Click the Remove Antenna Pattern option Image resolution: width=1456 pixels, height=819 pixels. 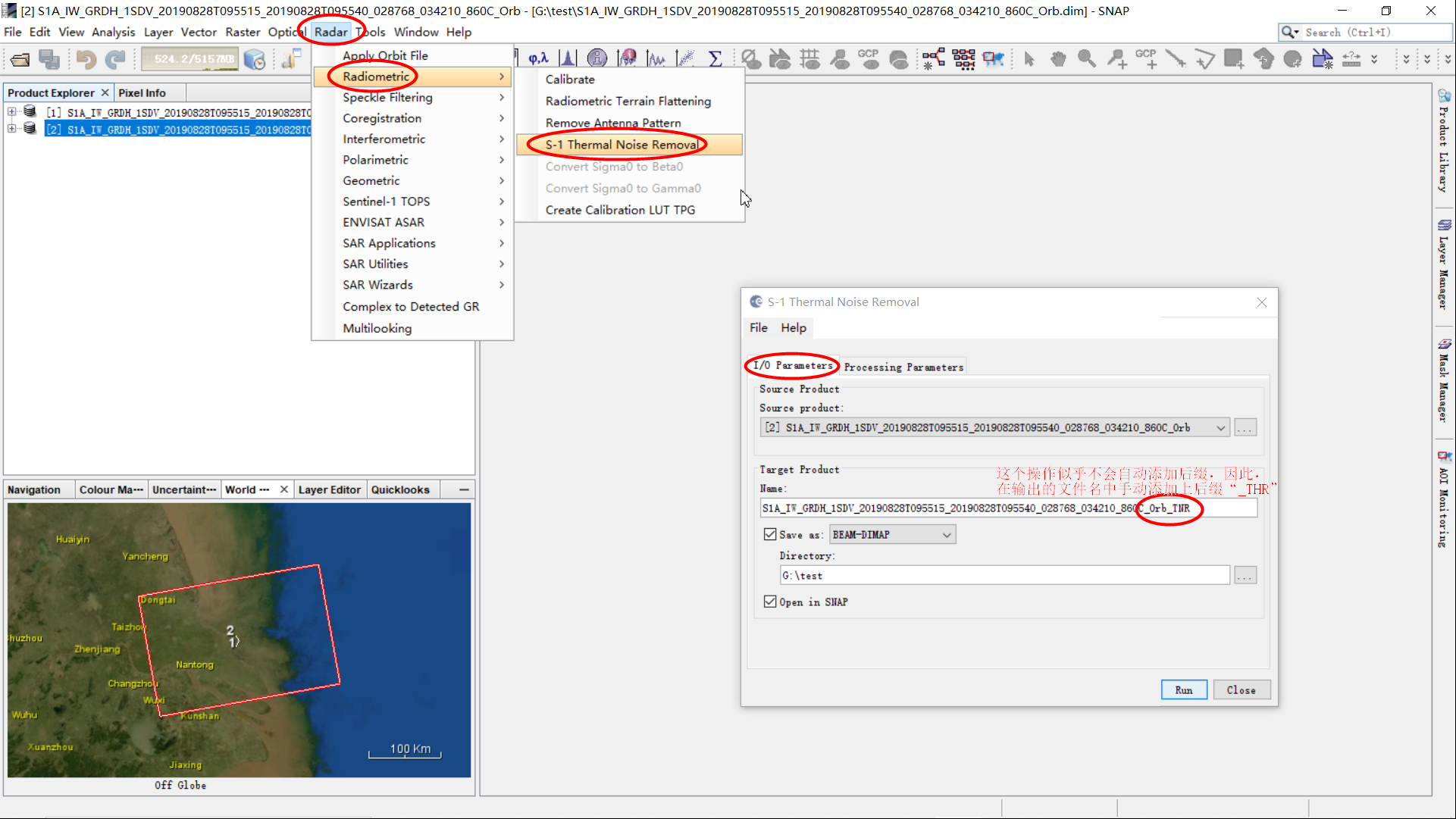coord(614,123)
